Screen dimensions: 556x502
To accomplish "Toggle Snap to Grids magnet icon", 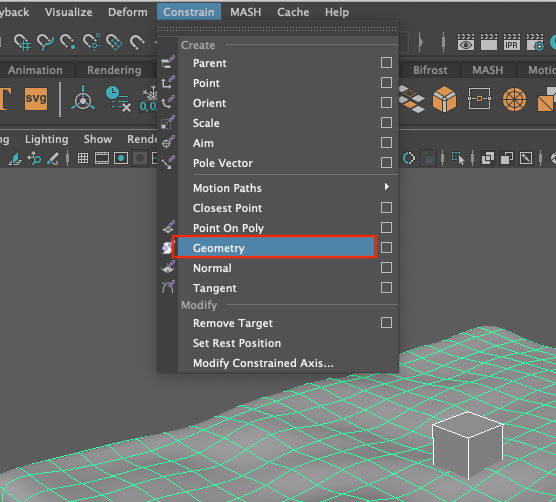I will (22, 42).
